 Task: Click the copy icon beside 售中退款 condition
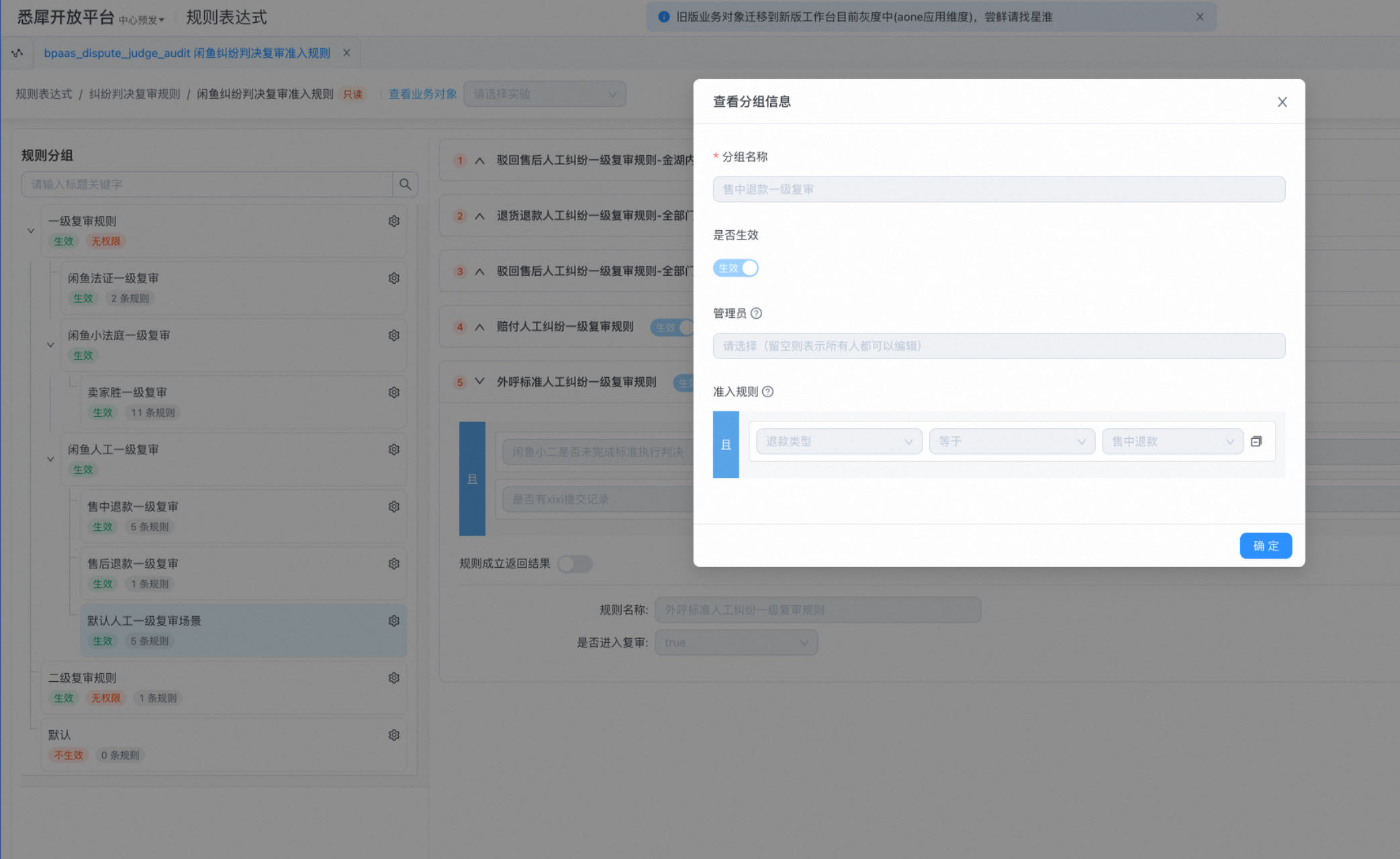(1256, 442)
